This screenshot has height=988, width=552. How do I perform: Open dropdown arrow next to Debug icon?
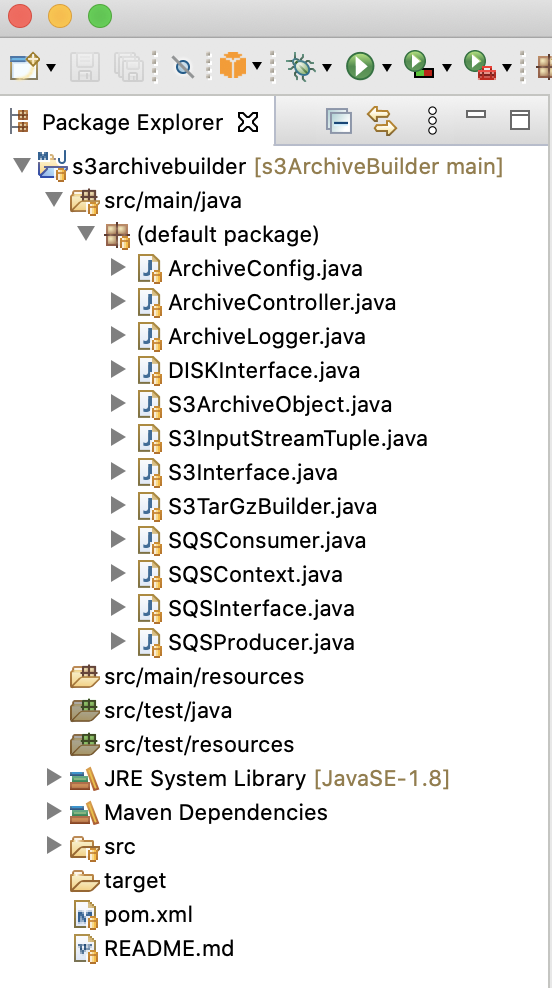(326, 67)
